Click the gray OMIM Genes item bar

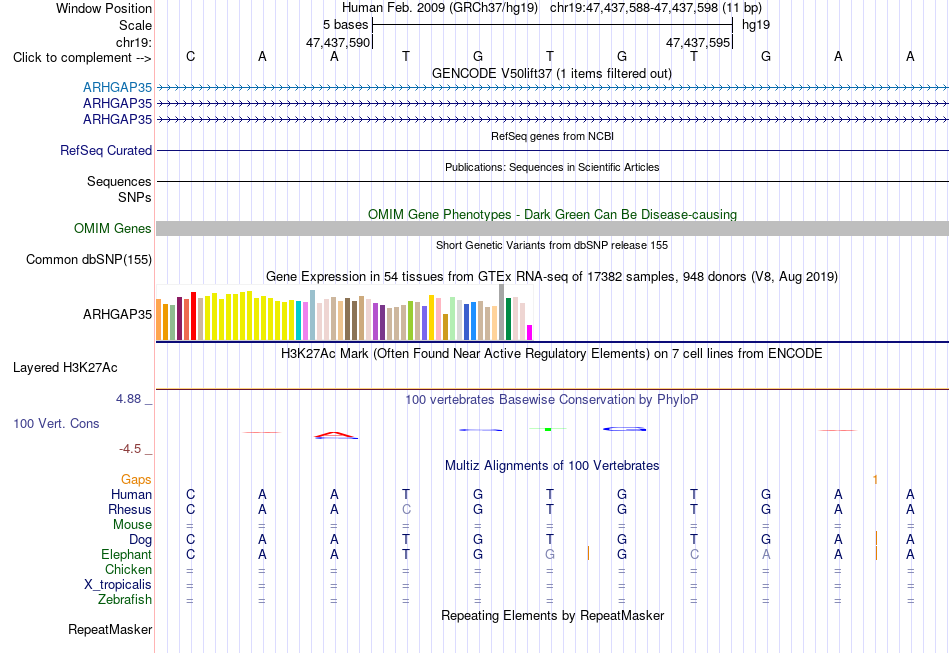coord(552,228)
